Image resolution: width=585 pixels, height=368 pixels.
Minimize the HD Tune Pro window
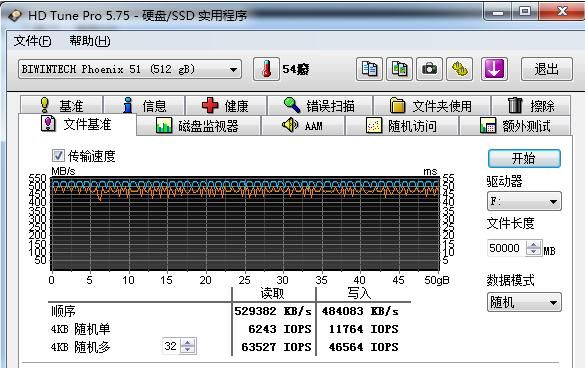(497, 11)
